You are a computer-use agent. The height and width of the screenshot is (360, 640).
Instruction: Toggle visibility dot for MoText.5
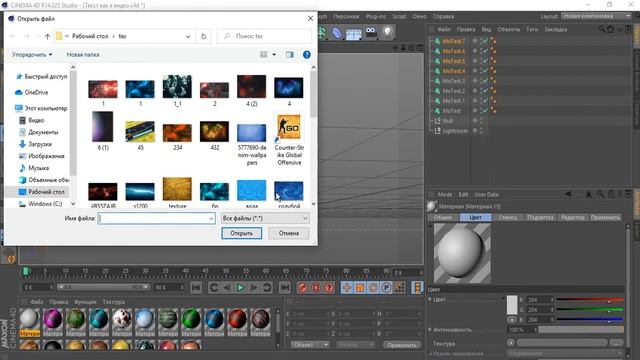pyautogui.click(x=475, y=61)
